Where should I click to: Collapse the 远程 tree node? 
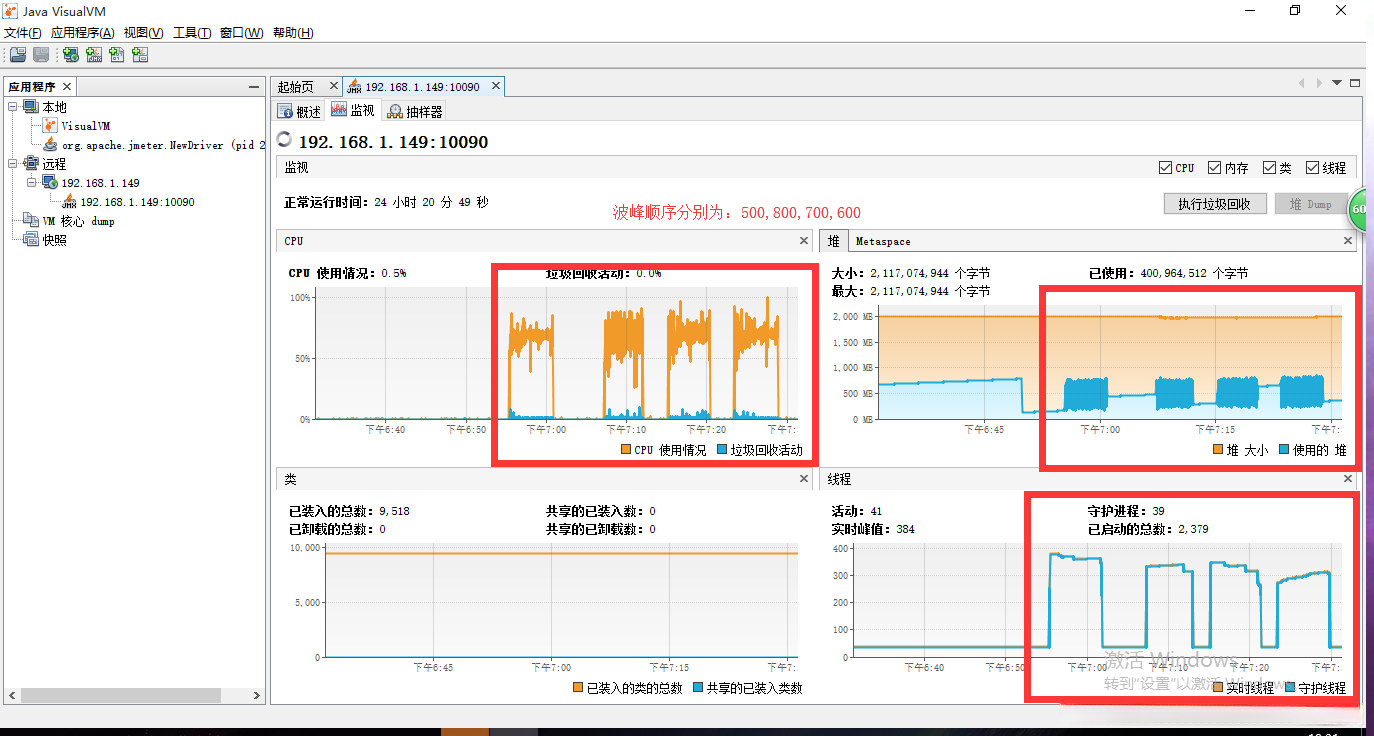click(13, 164)
